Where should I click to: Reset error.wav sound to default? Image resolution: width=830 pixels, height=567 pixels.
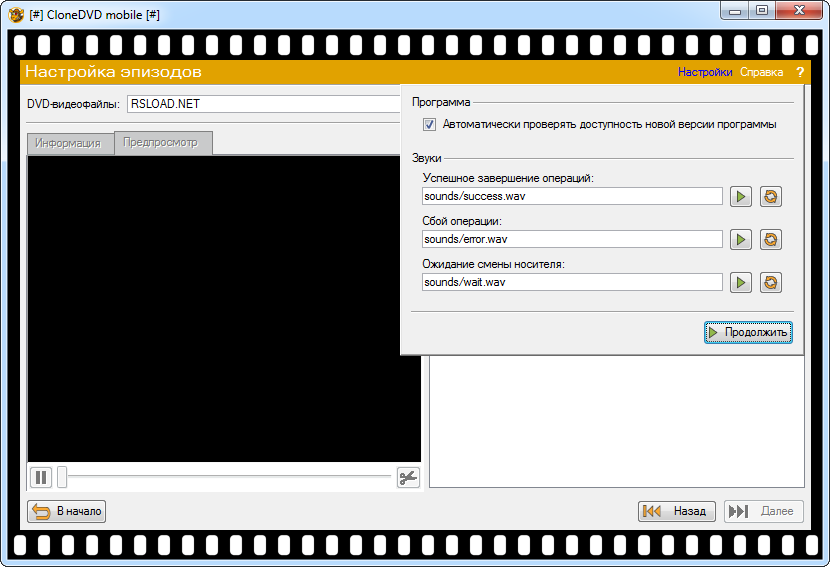pyautogui.click(x=771, y=239)
